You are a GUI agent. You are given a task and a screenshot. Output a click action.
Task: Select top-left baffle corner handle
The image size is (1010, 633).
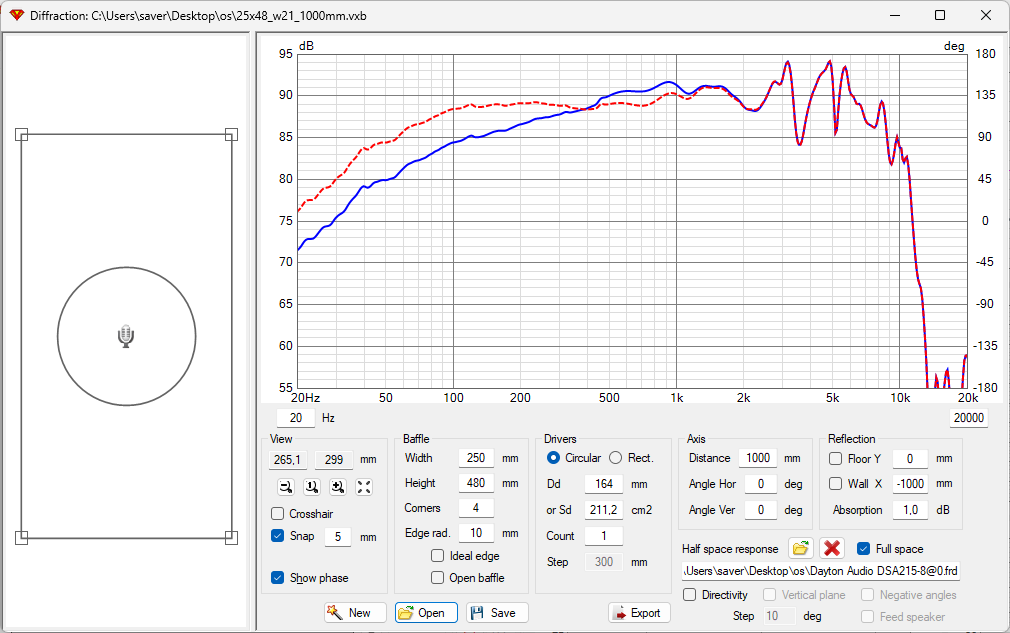21,135
